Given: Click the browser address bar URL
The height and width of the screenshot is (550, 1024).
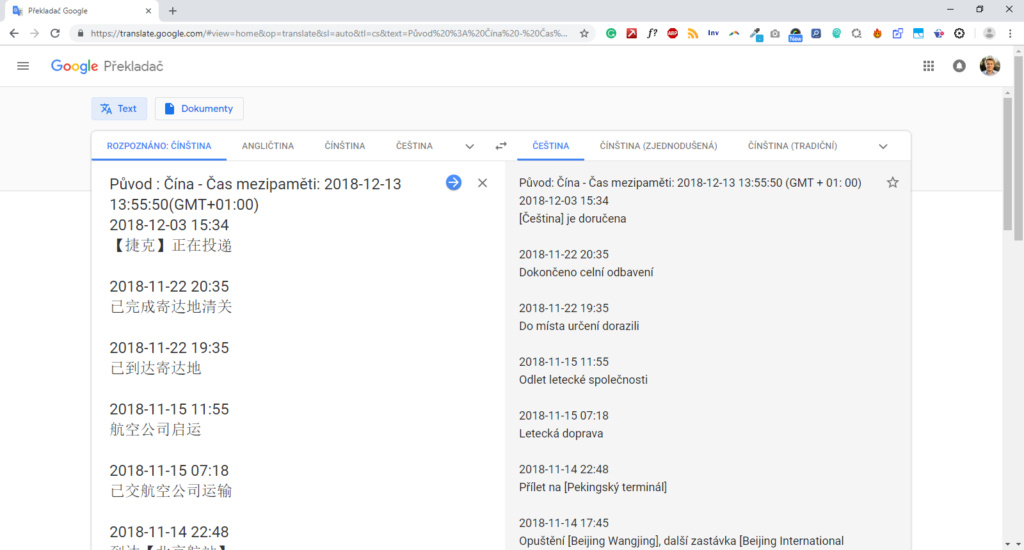Looking at the screenshot, I should (329, 33).
